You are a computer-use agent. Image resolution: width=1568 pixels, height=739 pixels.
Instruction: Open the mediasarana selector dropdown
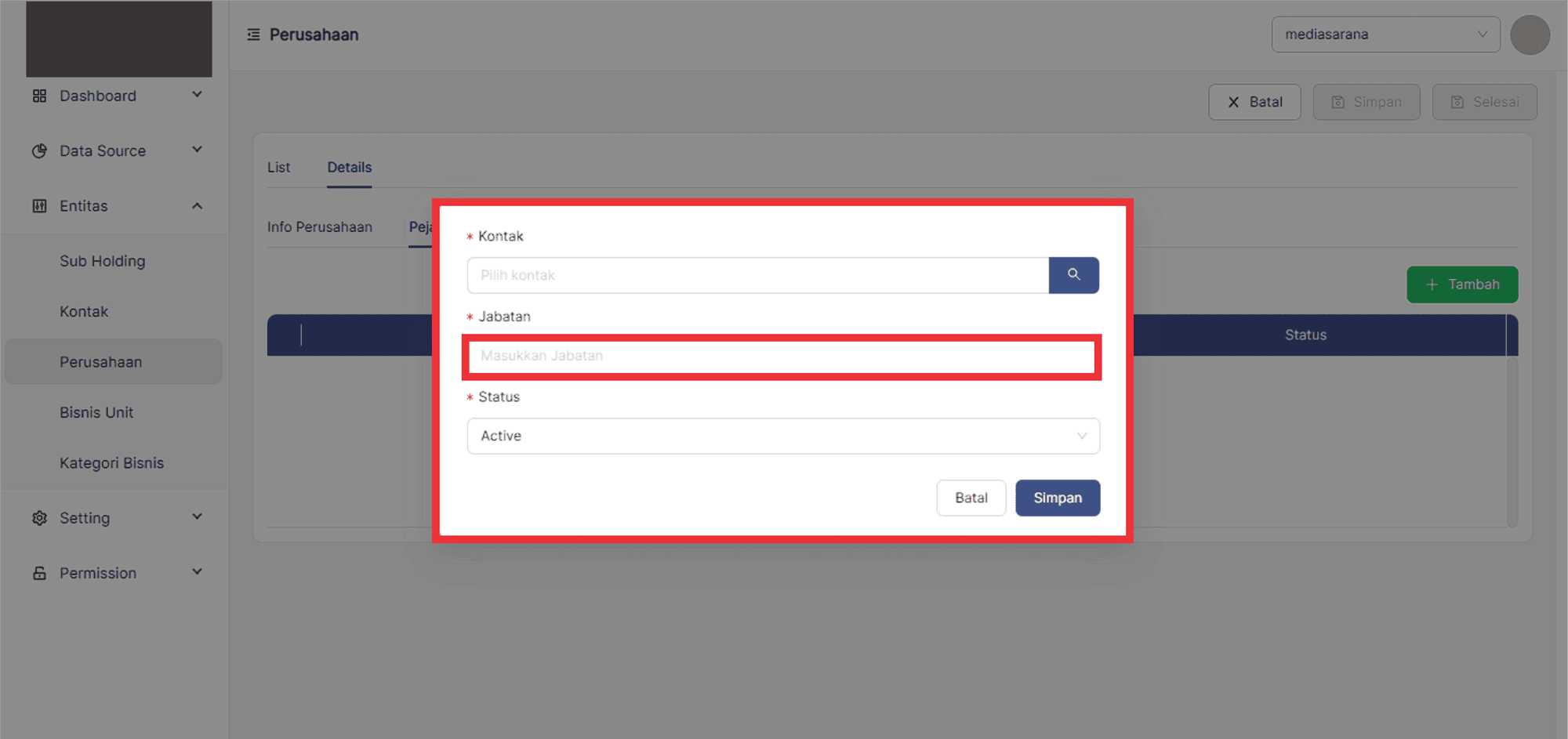coord(1385,34)
